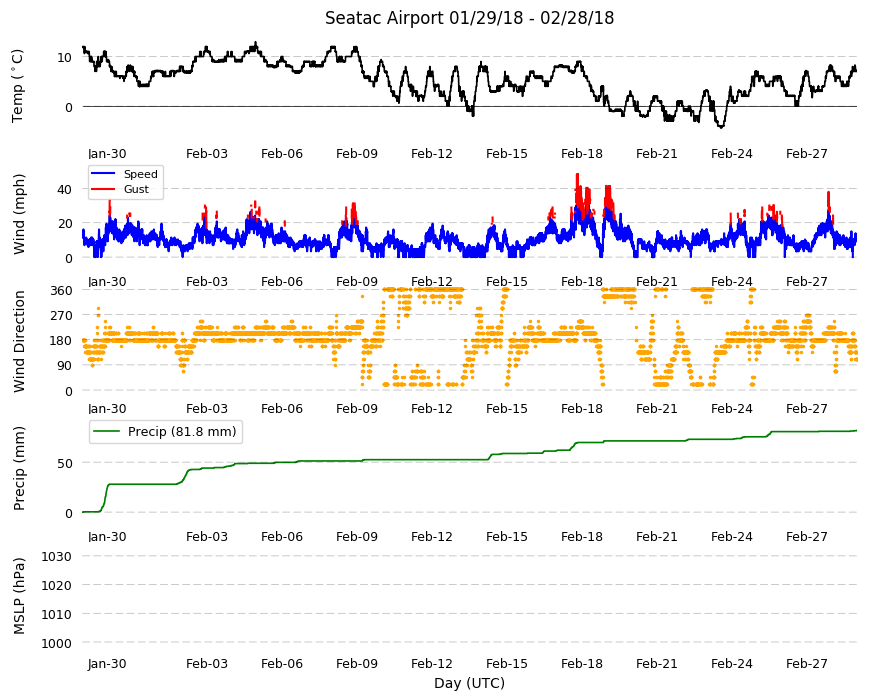
Task: Click the Day (UTC) x-axis label
Action: 469,683
